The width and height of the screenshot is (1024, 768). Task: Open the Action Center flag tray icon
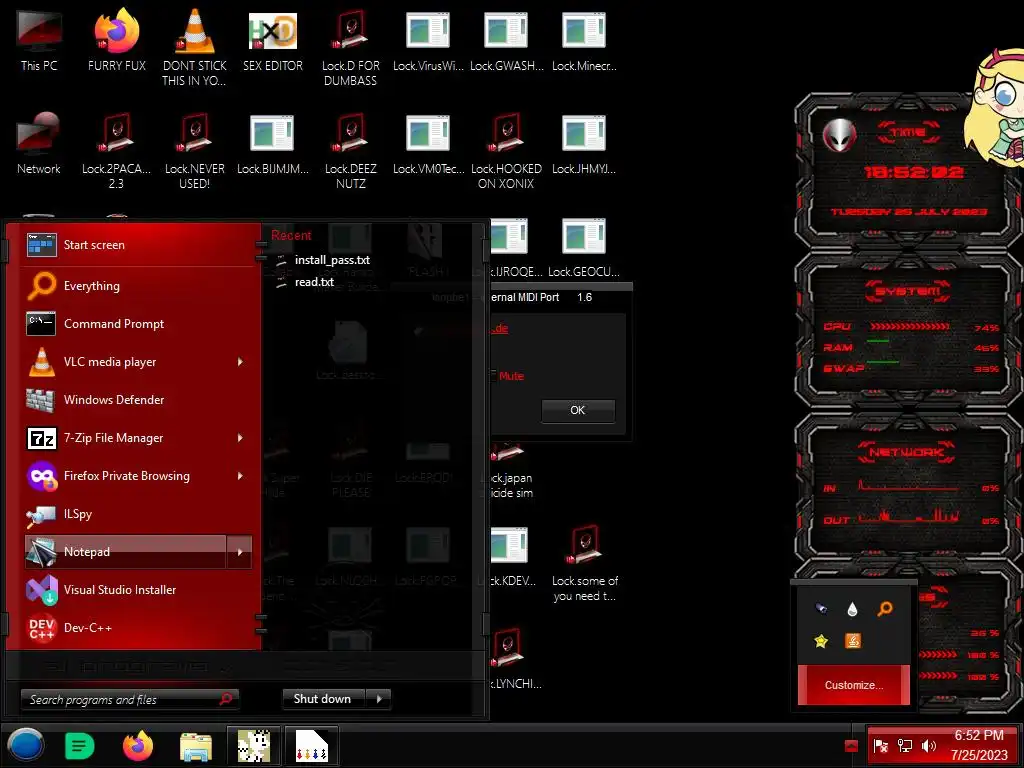[880, 745]
